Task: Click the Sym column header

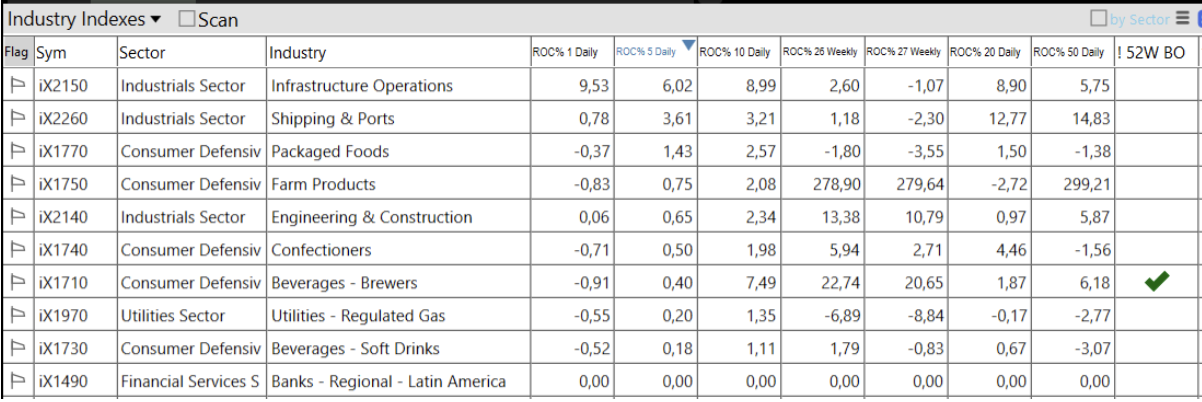Action: 51,53
